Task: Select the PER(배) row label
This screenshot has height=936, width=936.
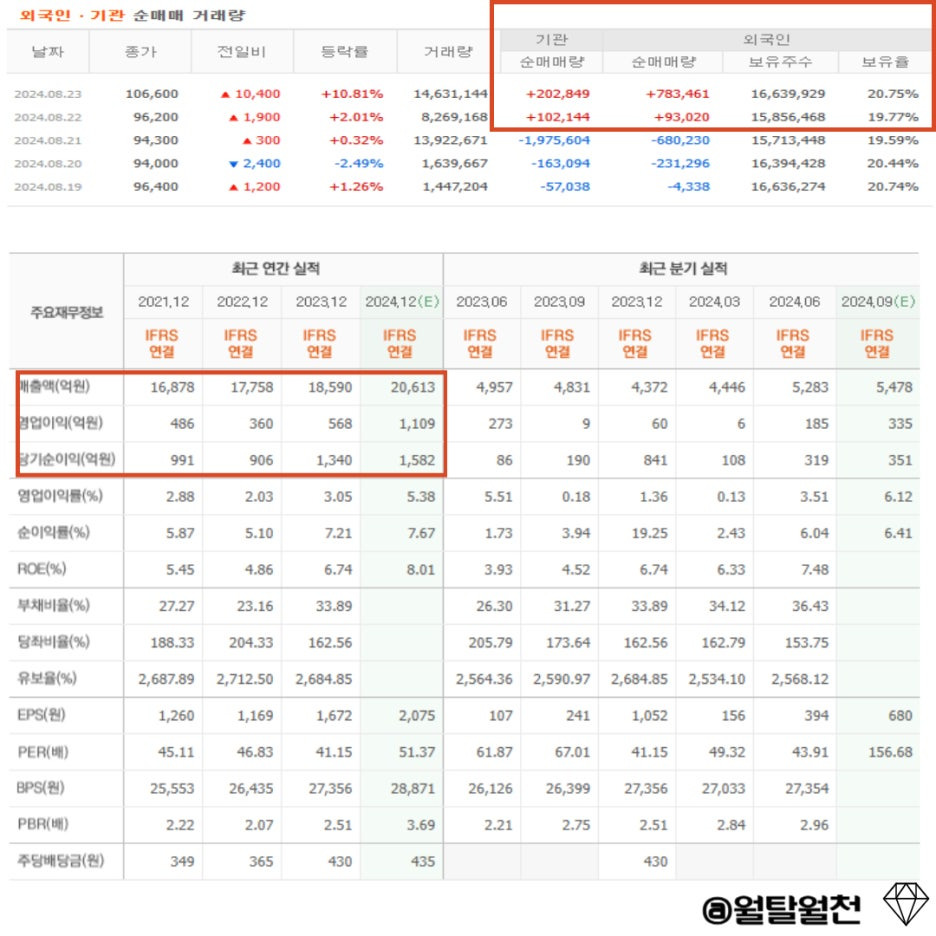Action: 45,751
